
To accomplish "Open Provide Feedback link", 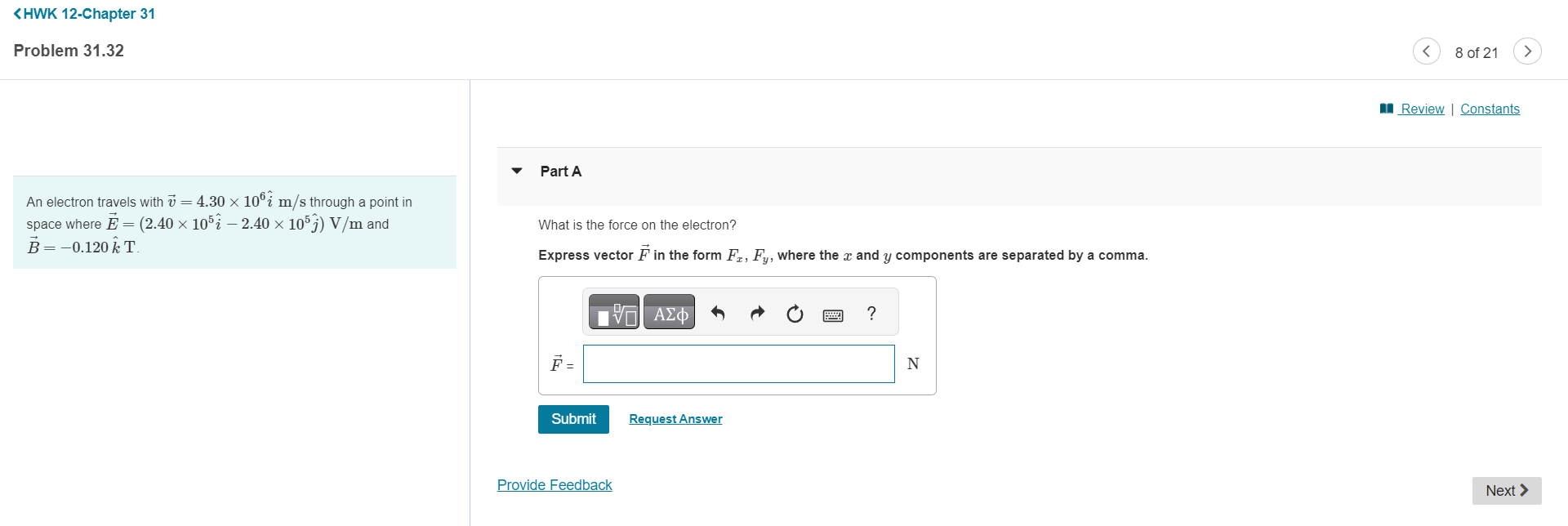I will pos(555,485).
